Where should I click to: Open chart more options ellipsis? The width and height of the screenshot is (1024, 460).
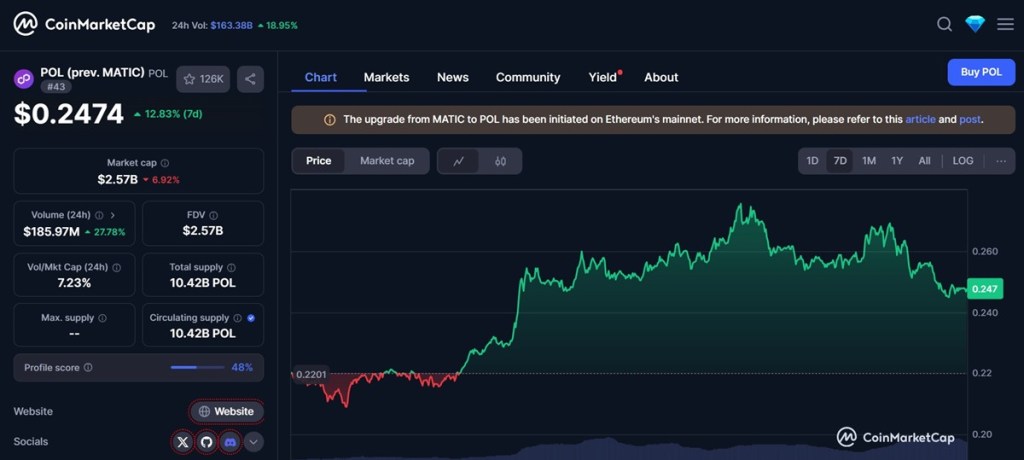[1000, 161]
